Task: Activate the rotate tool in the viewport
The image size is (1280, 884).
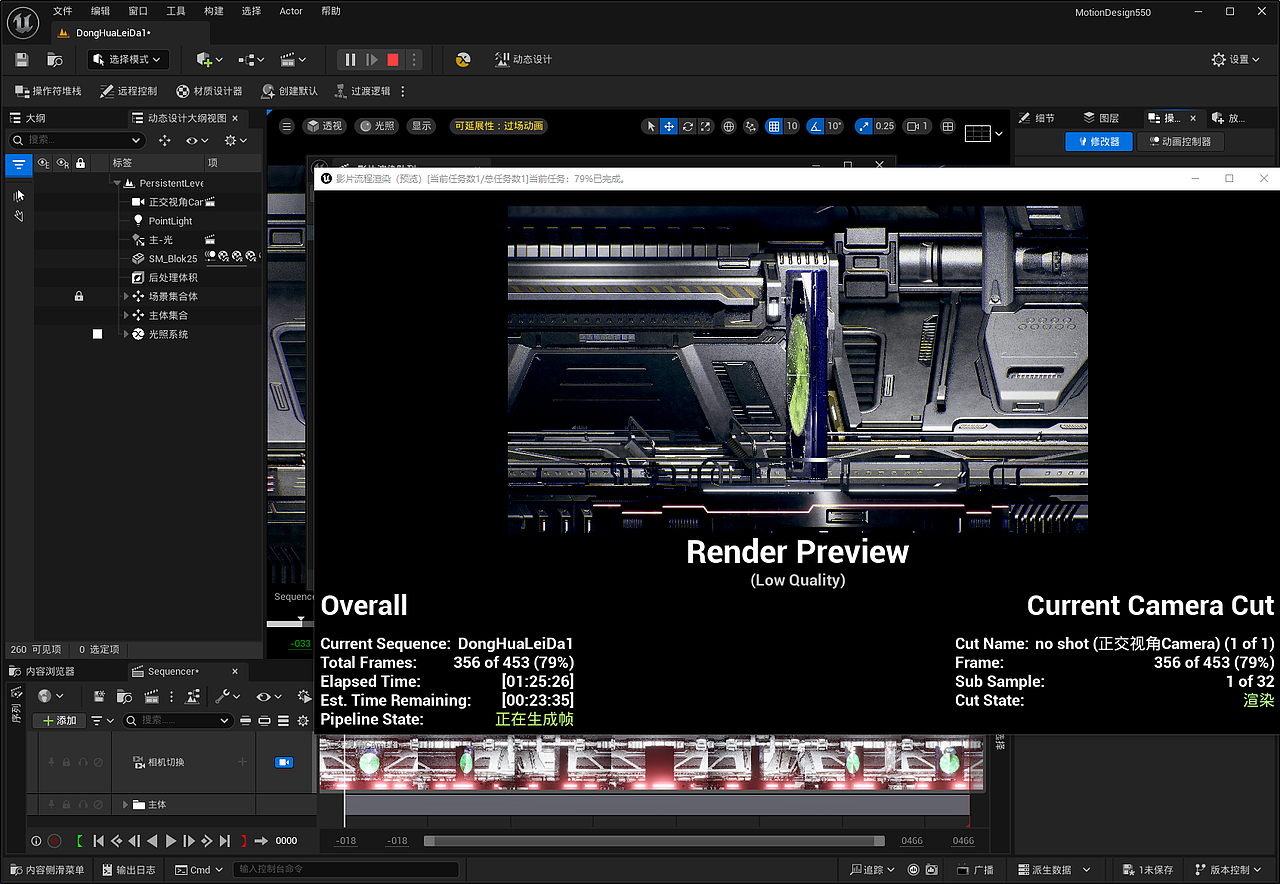Action: 688,127
